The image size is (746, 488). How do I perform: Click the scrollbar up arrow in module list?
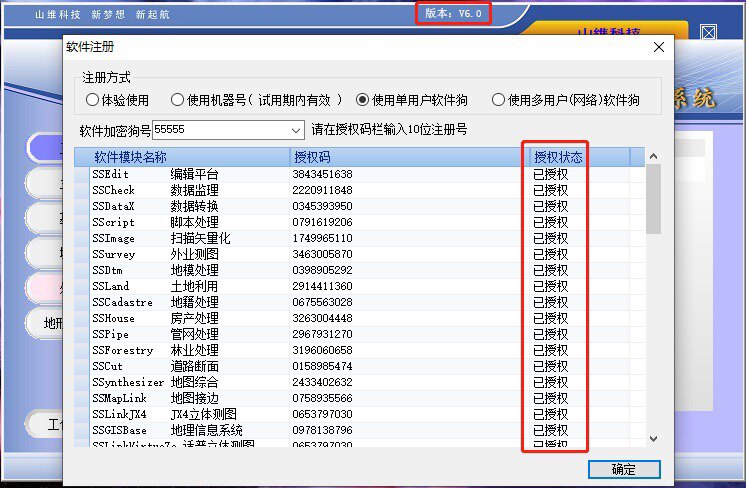[x=654, y=156]
